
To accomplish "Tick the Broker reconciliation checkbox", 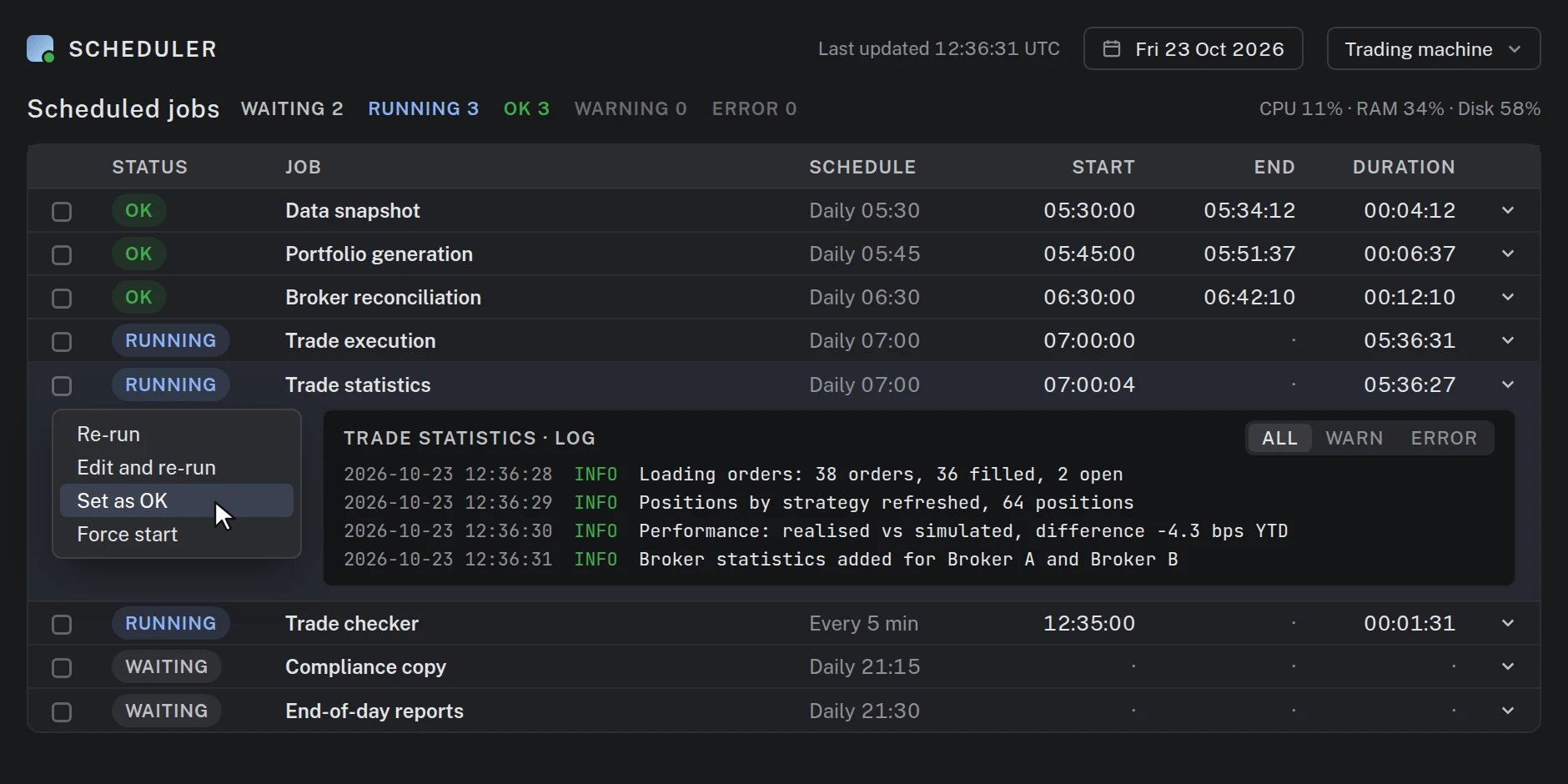I will (x=62, y=299).
